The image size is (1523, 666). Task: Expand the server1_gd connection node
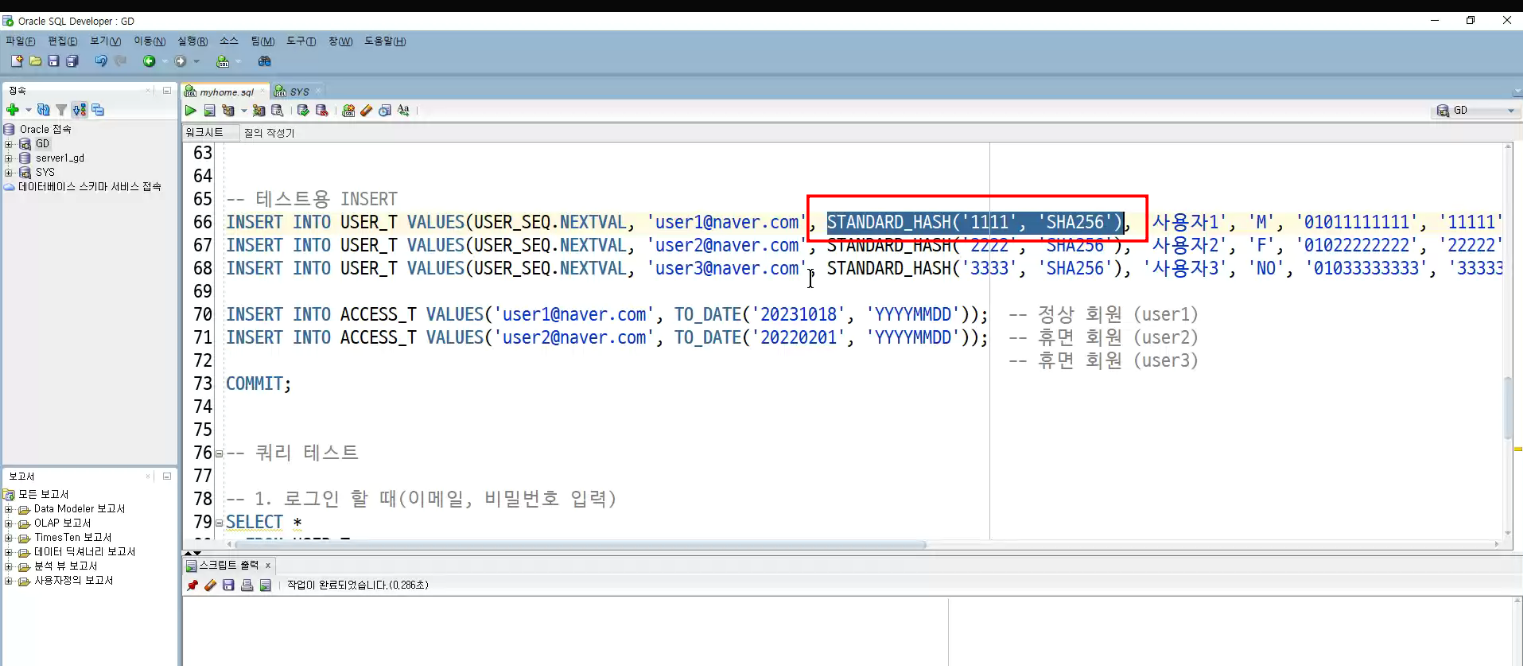[8, 158]
